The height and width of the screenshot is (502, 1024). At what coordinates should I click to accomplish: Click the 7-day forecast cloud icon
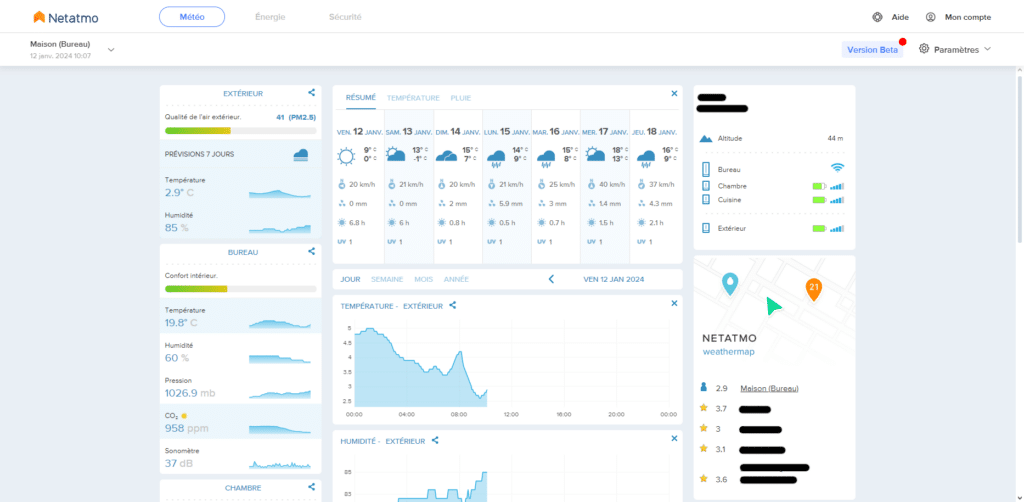(x=300, y=155)
